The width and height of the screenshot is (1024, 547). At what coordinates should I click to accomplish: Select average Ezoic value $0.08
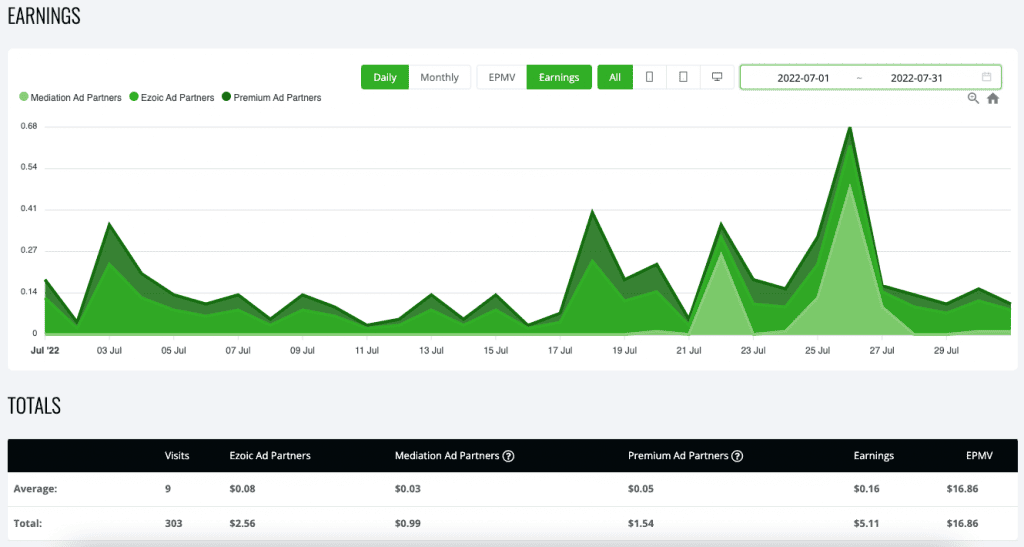[x=242, y=489]
